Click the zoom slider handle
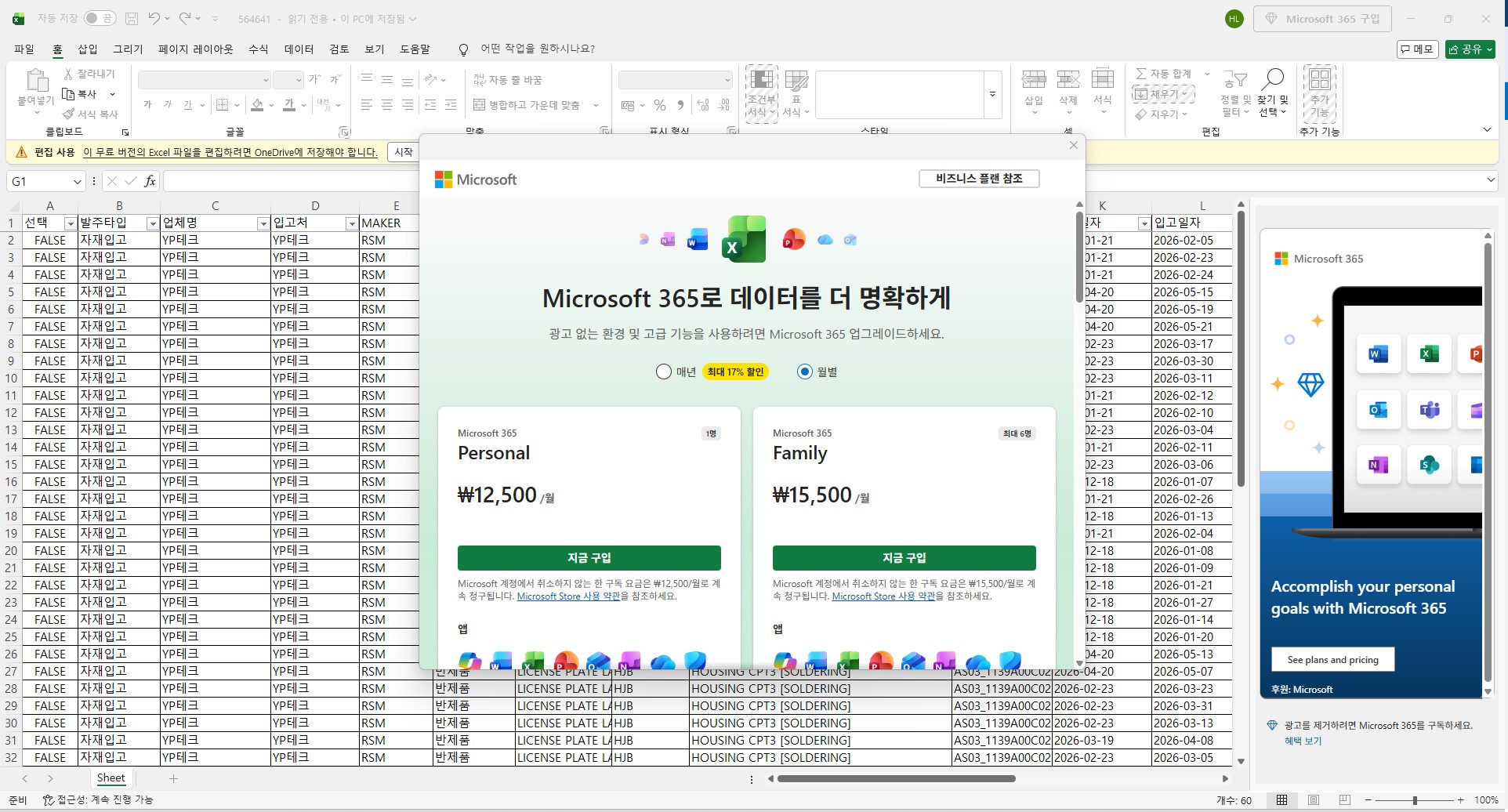The image size is (1508, 812). click(1415, 800)
